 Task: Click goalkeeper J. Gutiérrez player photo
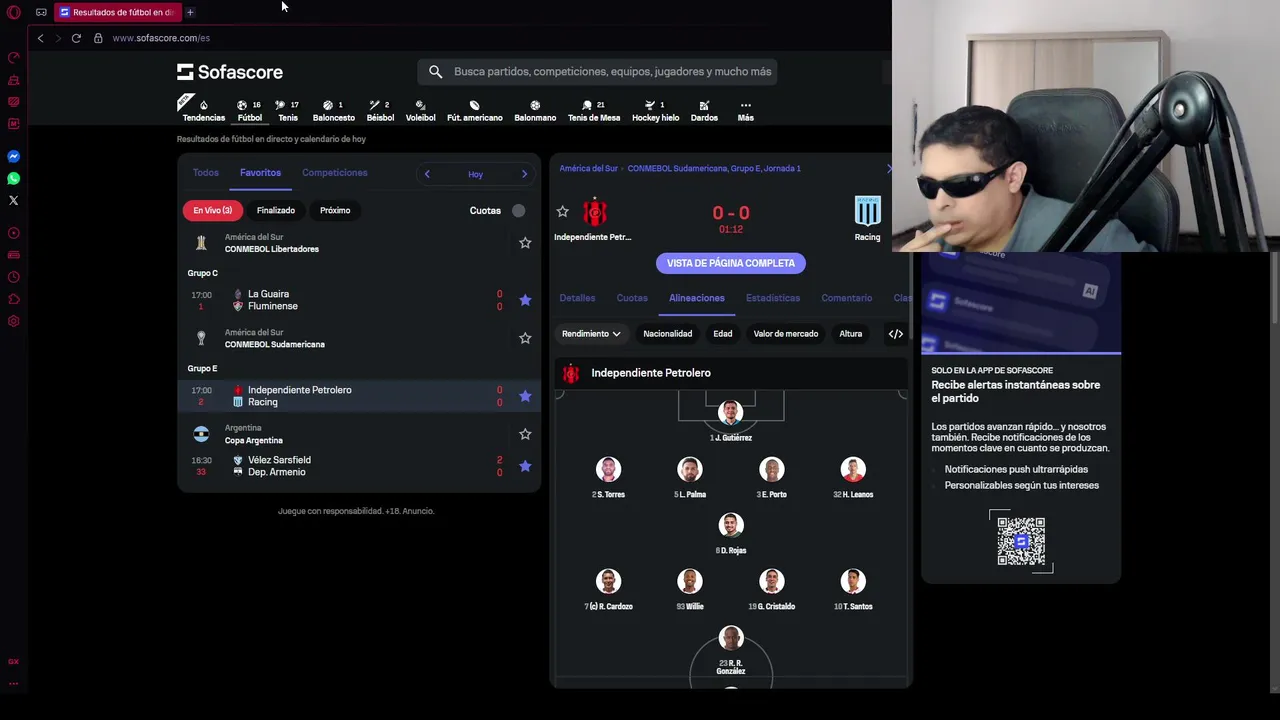[731, 415]
